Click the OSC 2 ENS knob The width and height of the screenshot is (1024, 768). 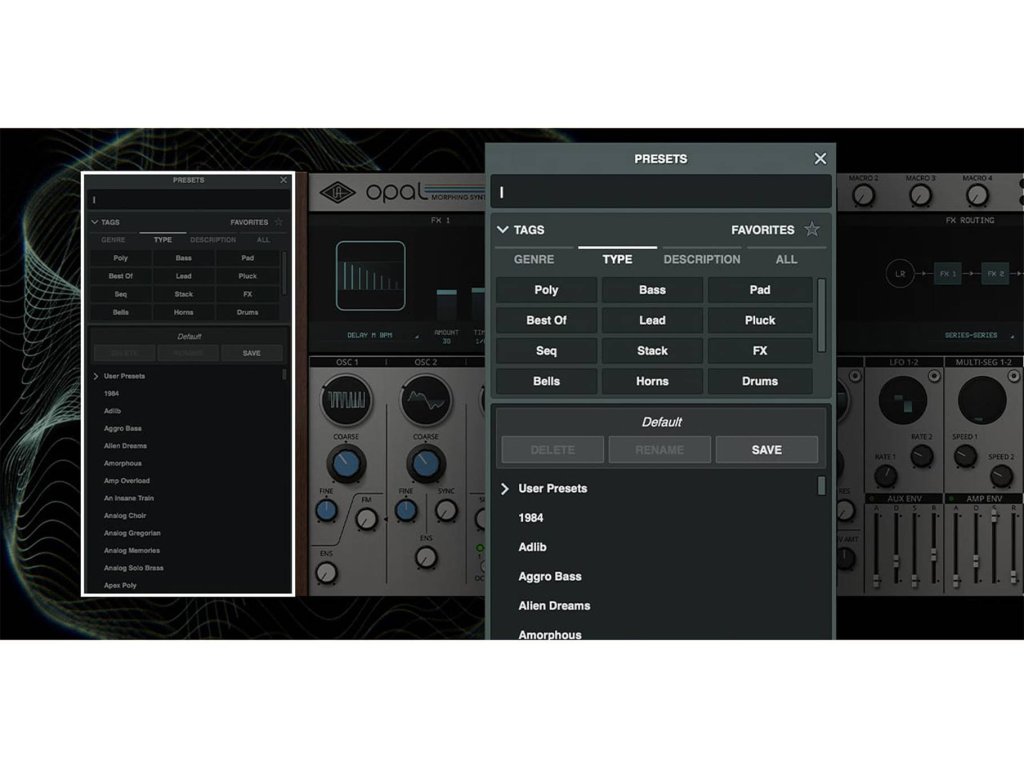pos(426,557)
